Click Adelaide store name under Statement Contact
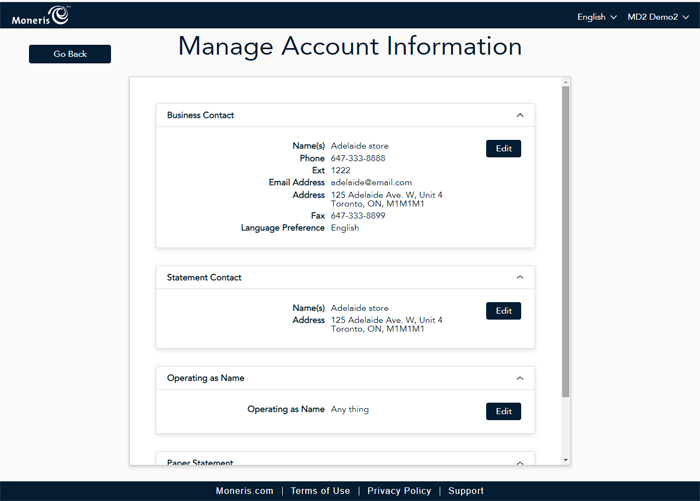This screenshot has width=700, height=501. [x=359, y=308]
